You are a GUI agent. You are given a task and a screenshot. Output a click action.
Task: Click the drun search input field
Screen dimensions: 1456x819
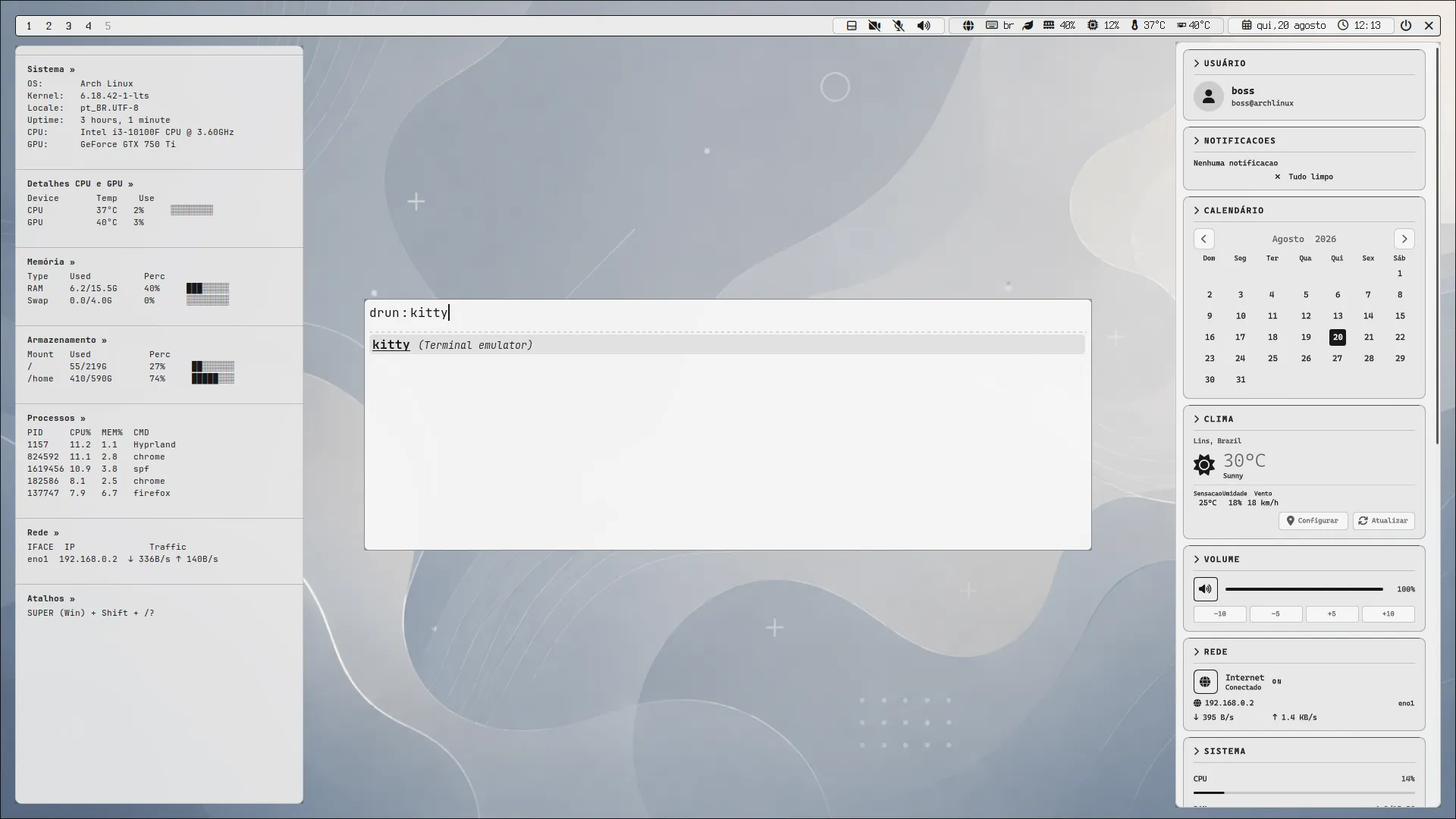click(728, 313)
